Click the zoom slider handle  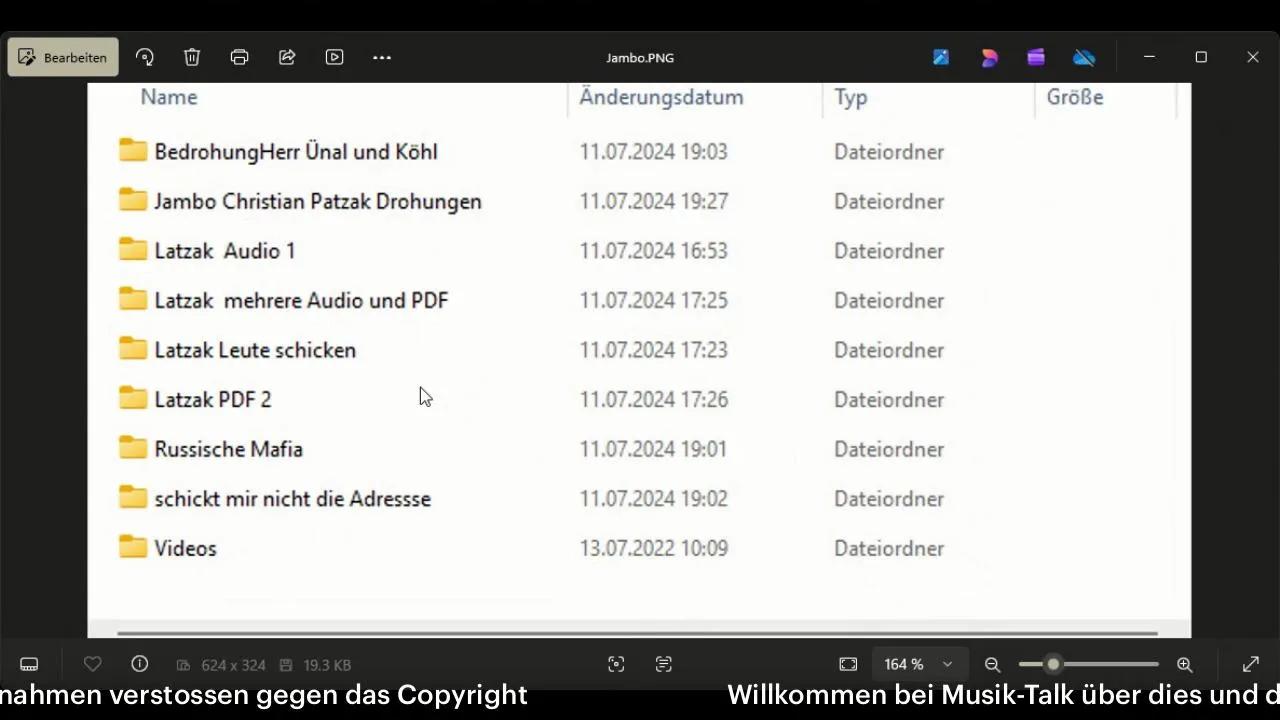coord(1053,664)
